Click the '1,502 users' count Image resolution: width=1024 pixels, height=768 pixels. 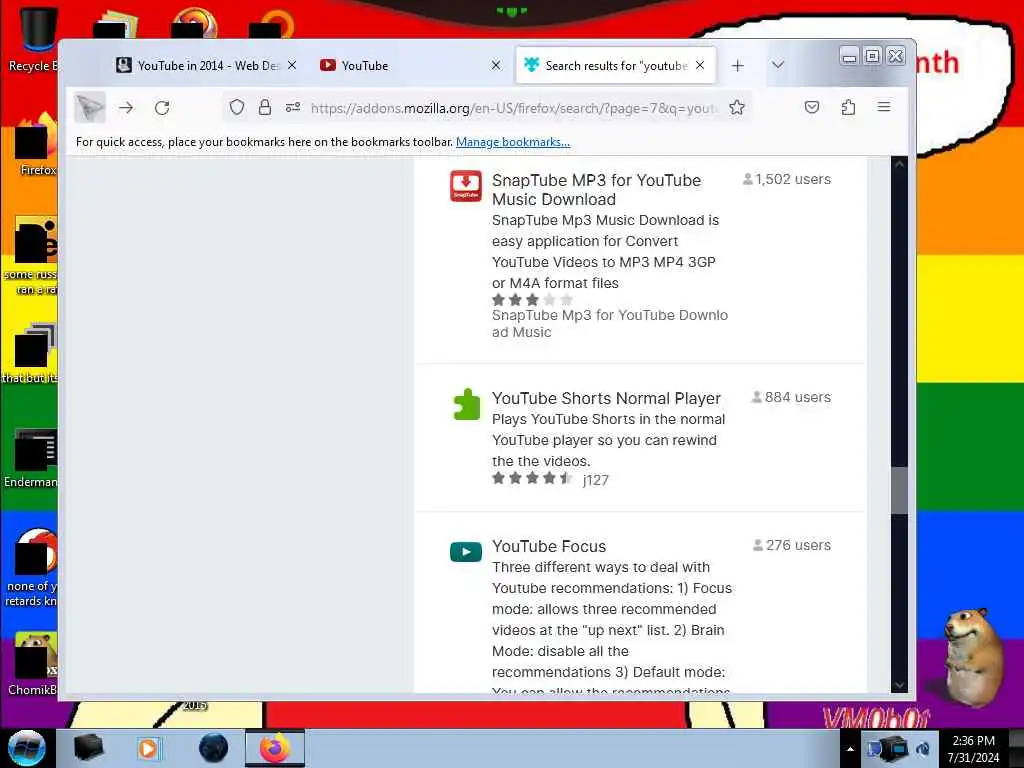(x=787, y=179)
